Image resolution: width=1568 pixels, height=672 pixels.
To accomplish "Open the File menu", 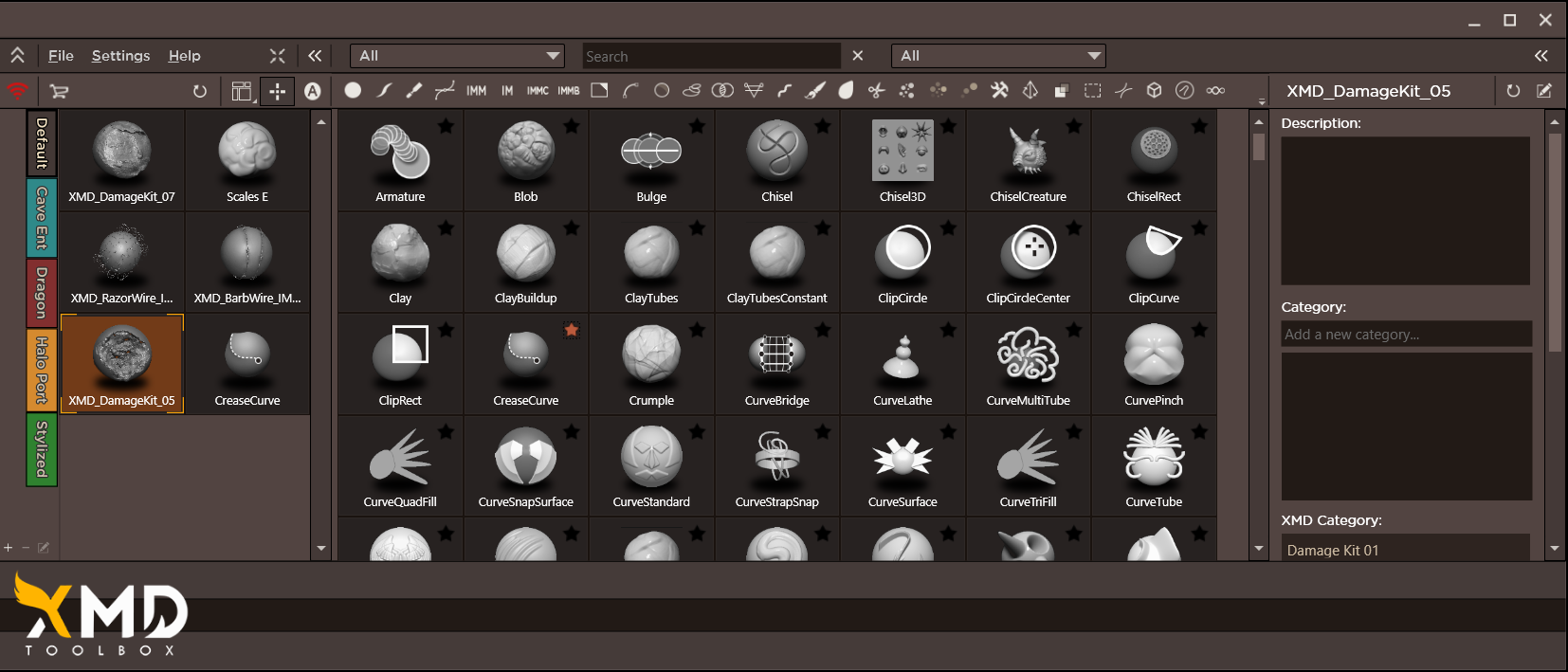I will coord(61,56).
